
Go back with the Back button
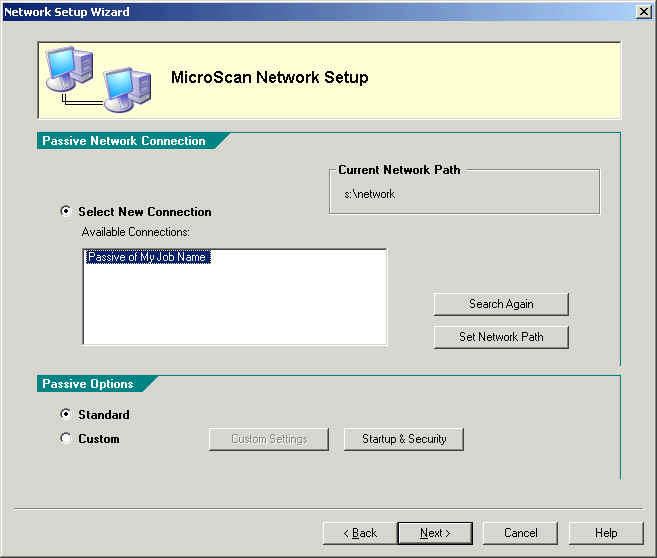pyautogui.click(x=360, y=533)
